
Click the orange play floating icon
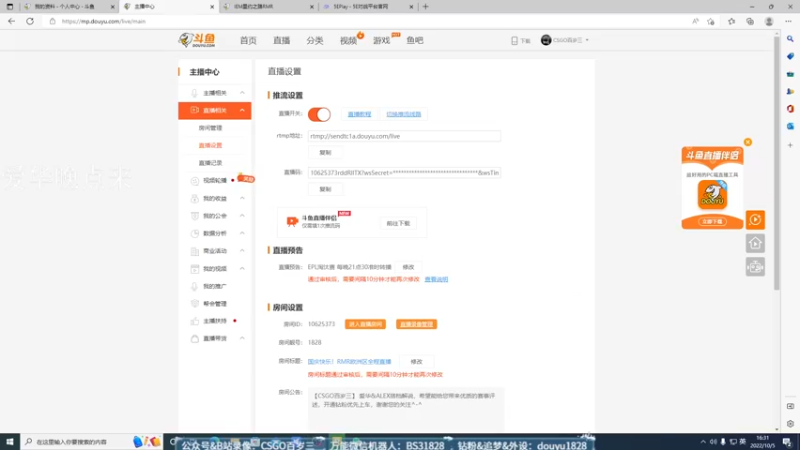tap(755, 220)
